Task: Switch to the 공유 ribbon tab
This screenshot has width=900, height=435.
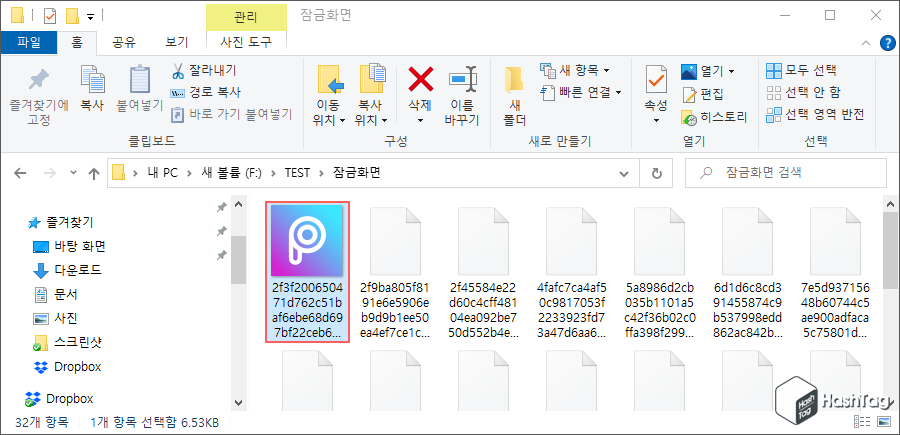Action: pyautogui.click(x=123, y=42)
